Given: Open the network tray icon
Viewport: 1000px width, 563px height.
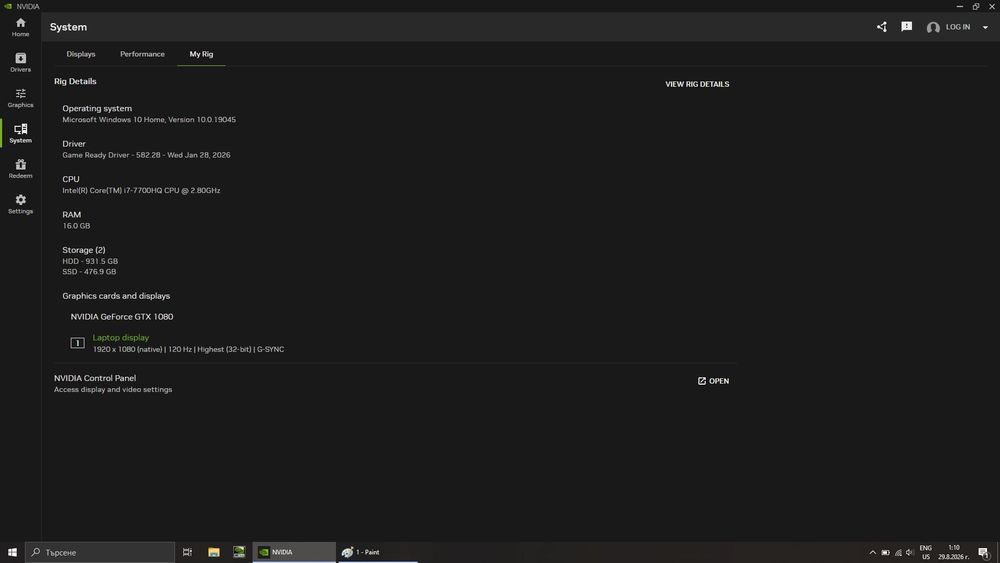Looking at the screenshot, I should 898,553.
